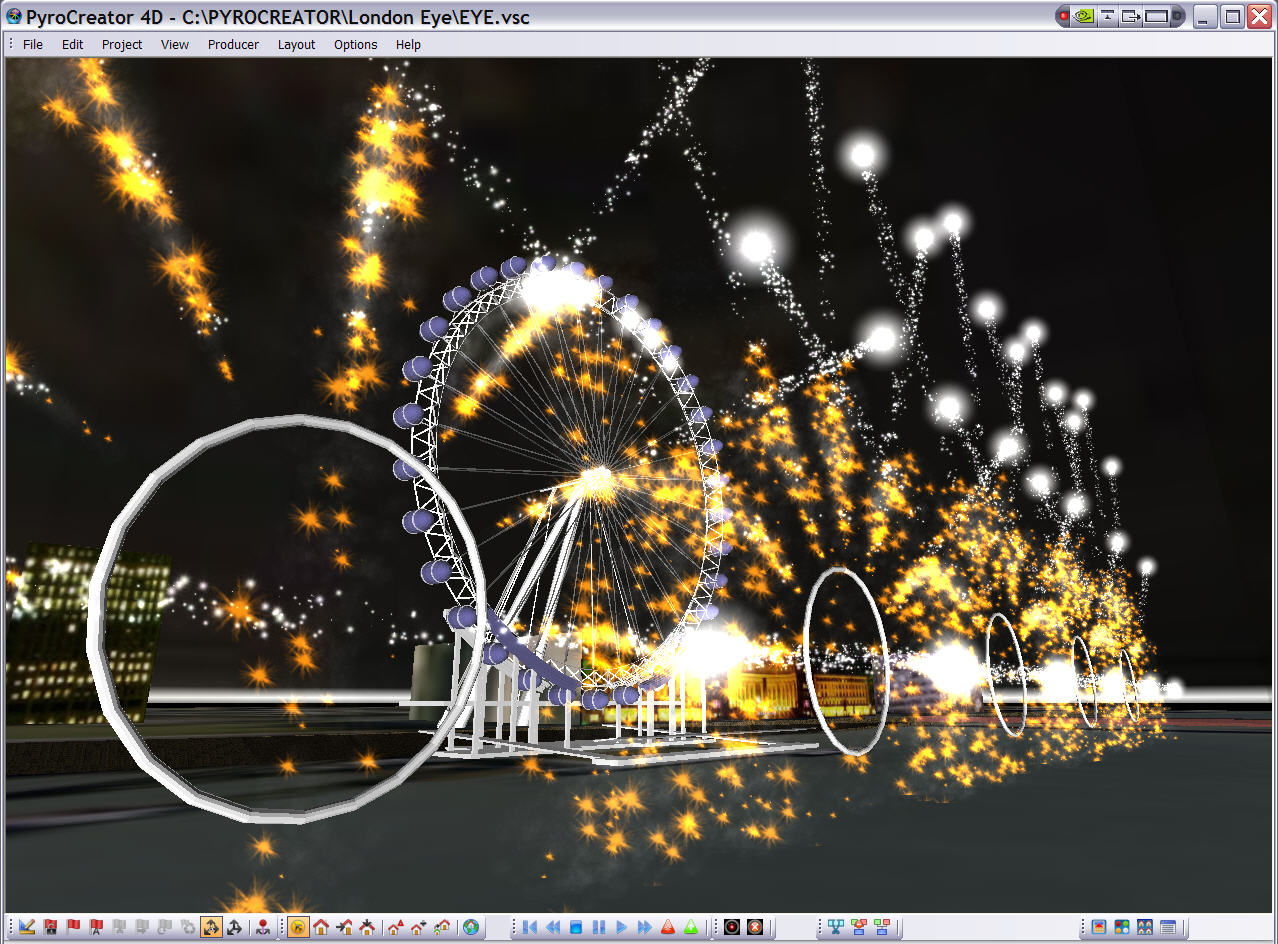
Task: Click the red X cancel recording icon
Action: pyautogui.click(x=755, y=927)
